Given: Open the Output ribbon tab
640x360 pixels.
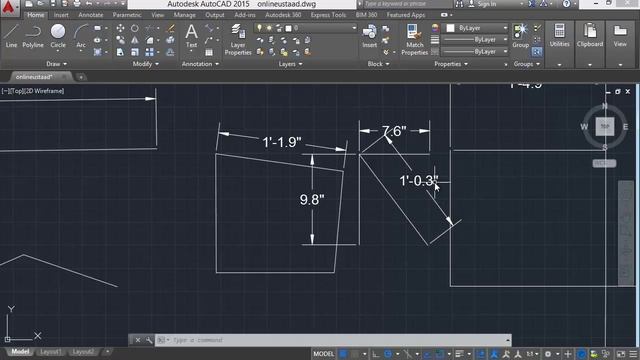Looking at the screenshot, I should pos(215,15).
